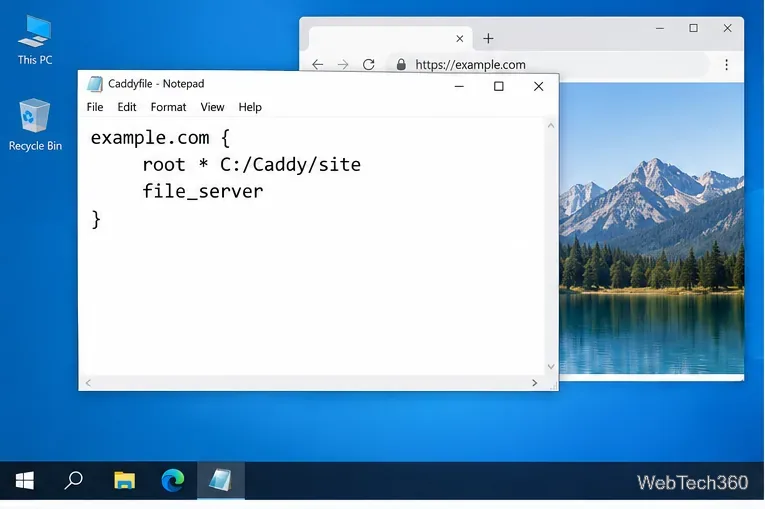
Task: Click the mountain lake image in browser
Action: point(652,228)
